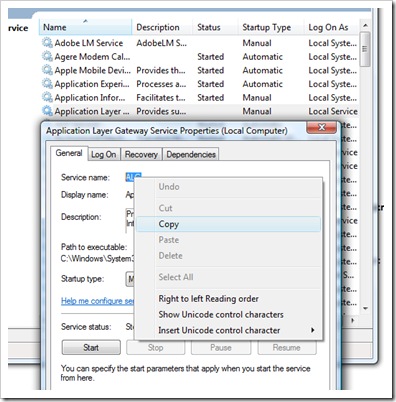The height and width of the screenshot is (402, 396).
Task: Select the Application Infor... row name
Action: [90, 97]
